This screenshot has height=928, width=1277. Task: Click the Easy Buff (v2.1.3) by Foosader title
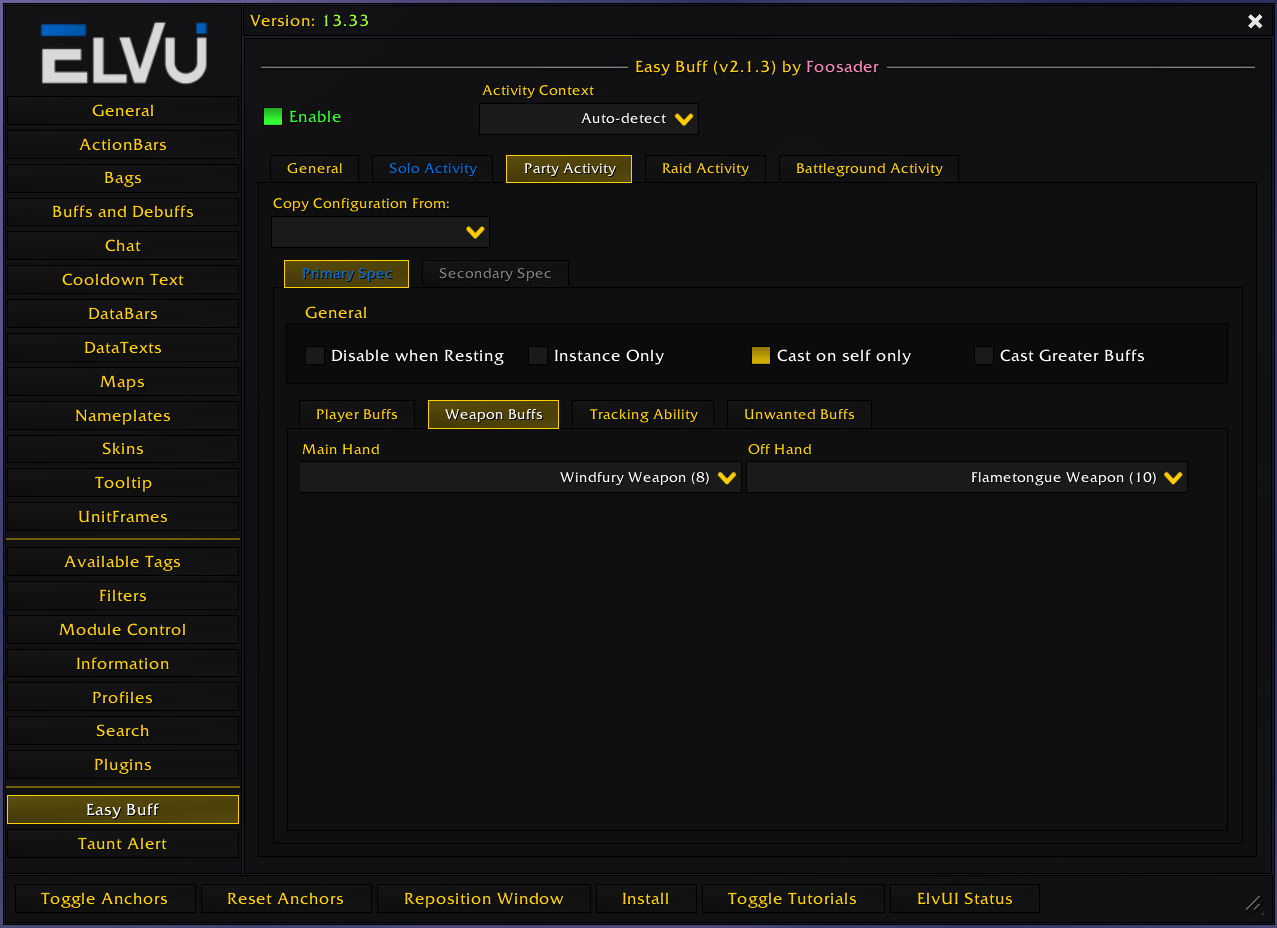(x=757, y=67)
